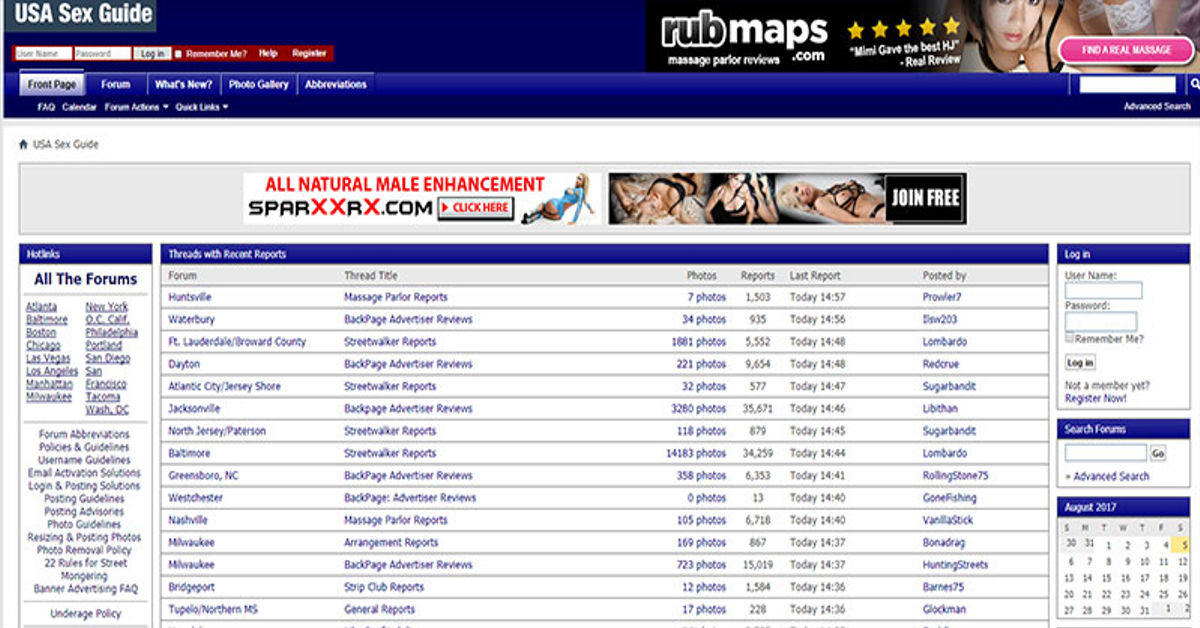Click the Join Free banner button
Image resolution: width=1200 pixels, height=628 pixels.
(925, 198)
